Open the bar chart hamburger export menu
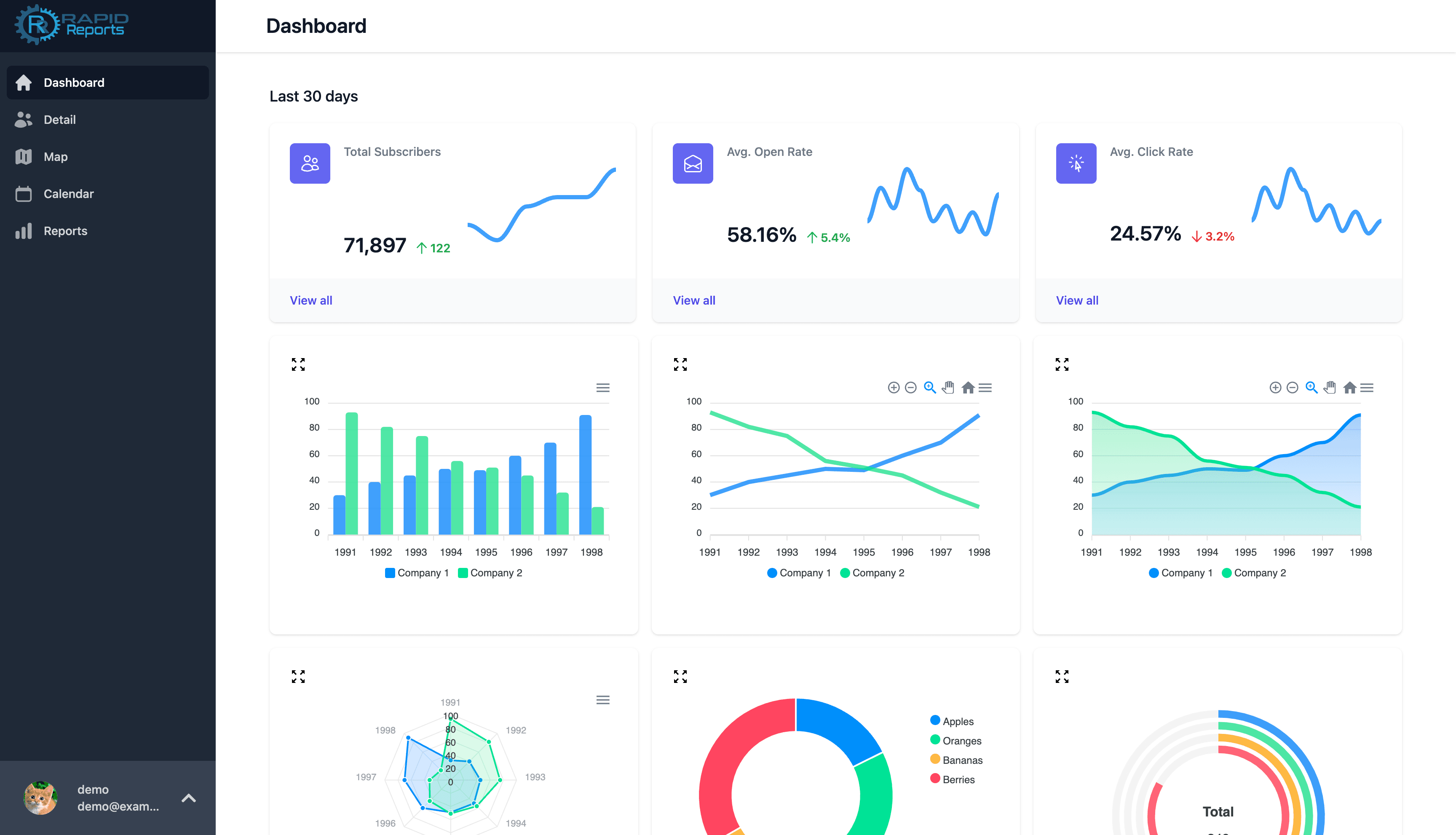 pyautogui.click(x=603, y=388)
